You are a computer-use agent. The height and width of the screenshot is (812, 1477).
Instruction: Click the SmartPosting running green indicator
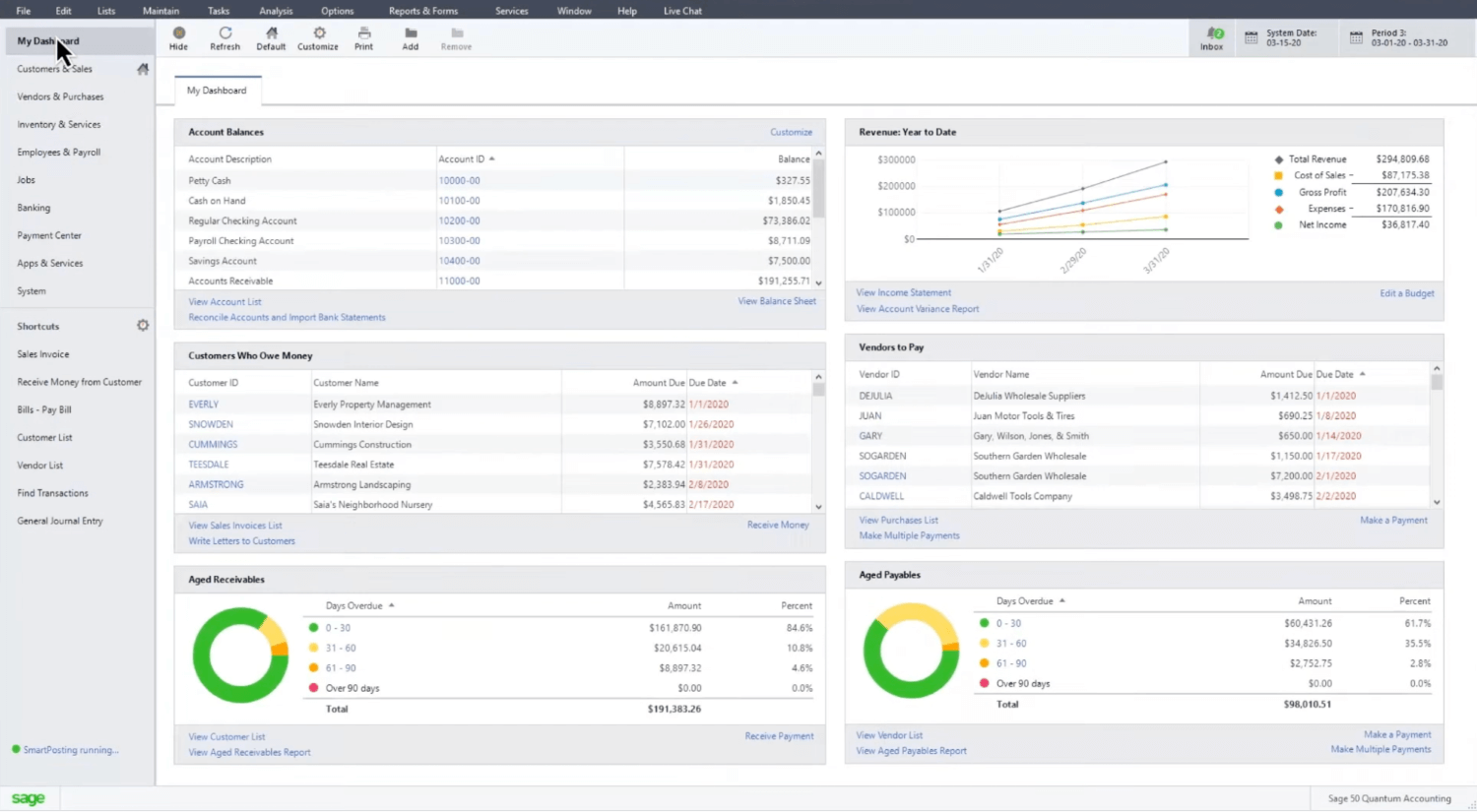tap(16, 750)
